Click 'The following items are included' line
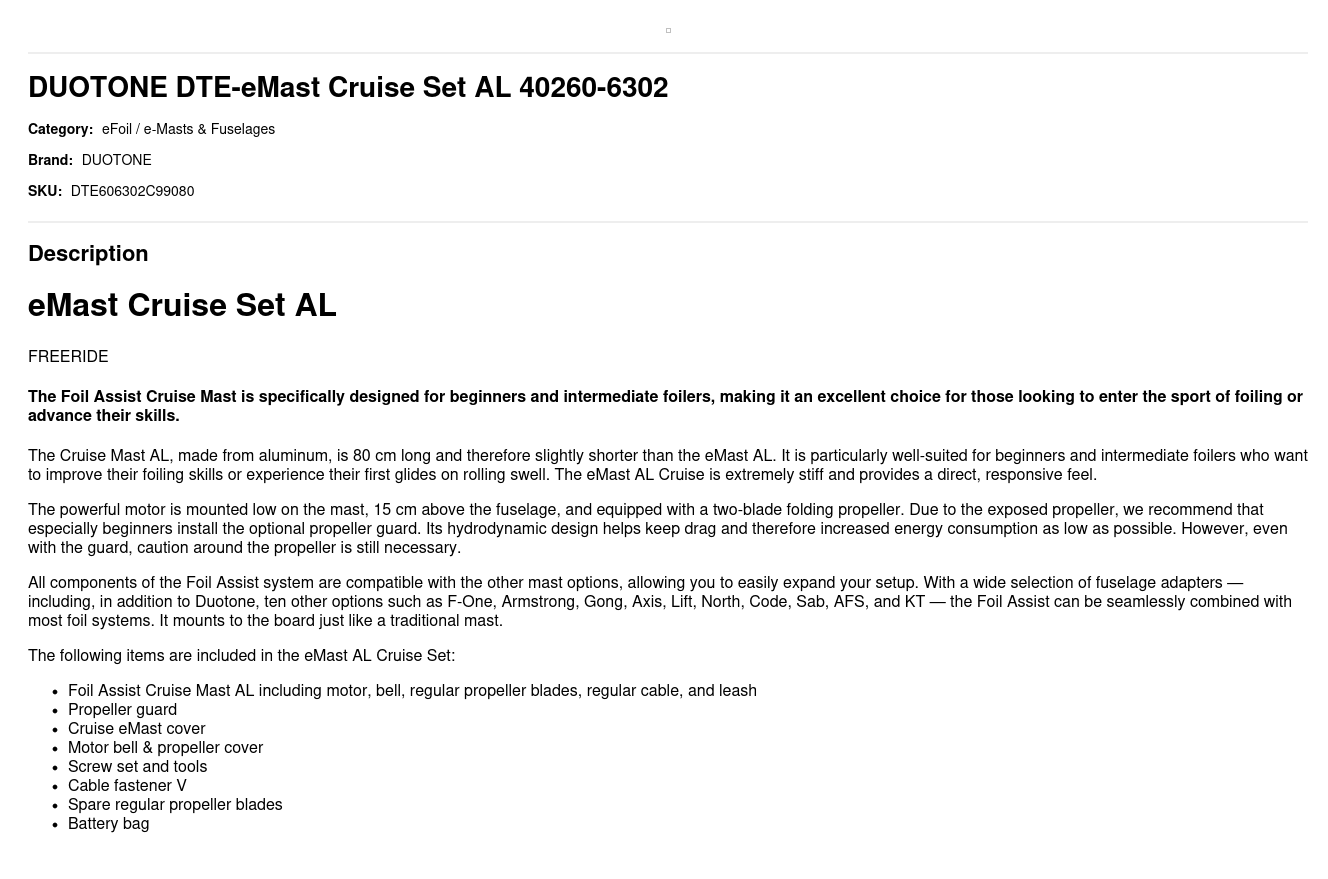This screenshot has width=1328, height=879. tap(241, 656)
